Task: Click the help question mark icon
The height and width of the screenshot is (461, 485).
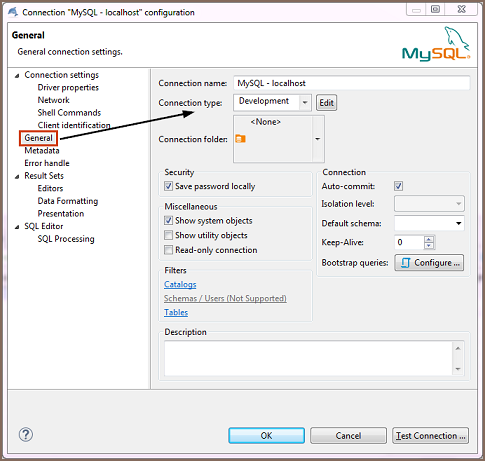Action: 26,435
